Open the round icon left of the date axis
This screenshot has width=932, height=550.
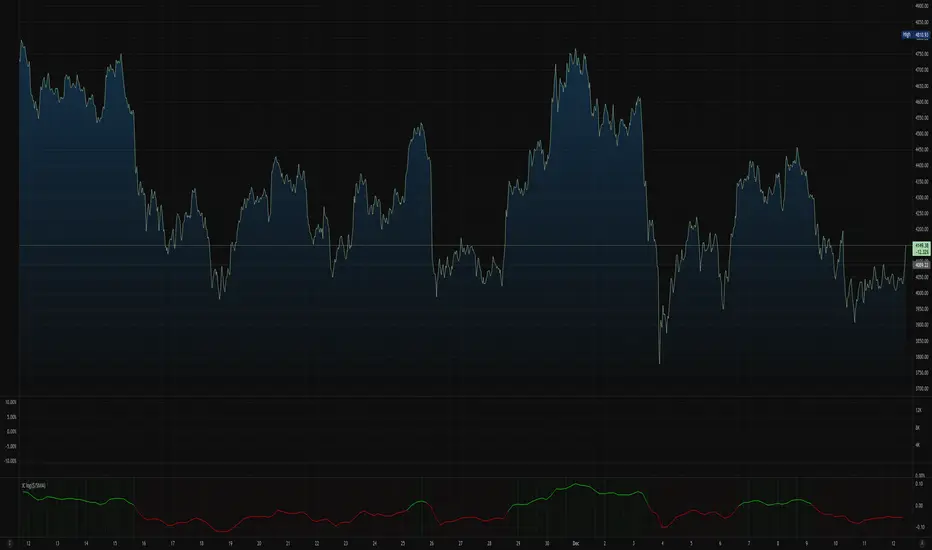pos(10,543)
